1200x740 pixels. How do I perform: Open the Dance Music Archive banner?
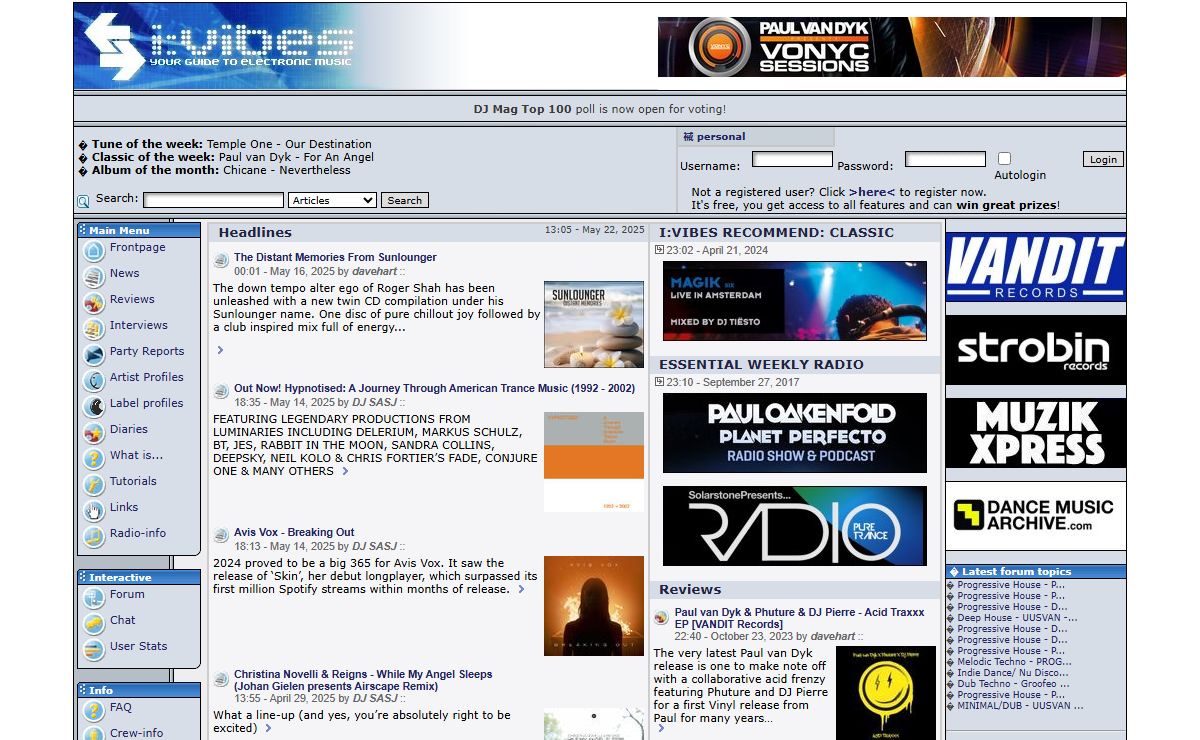[x=1036, y=516]
